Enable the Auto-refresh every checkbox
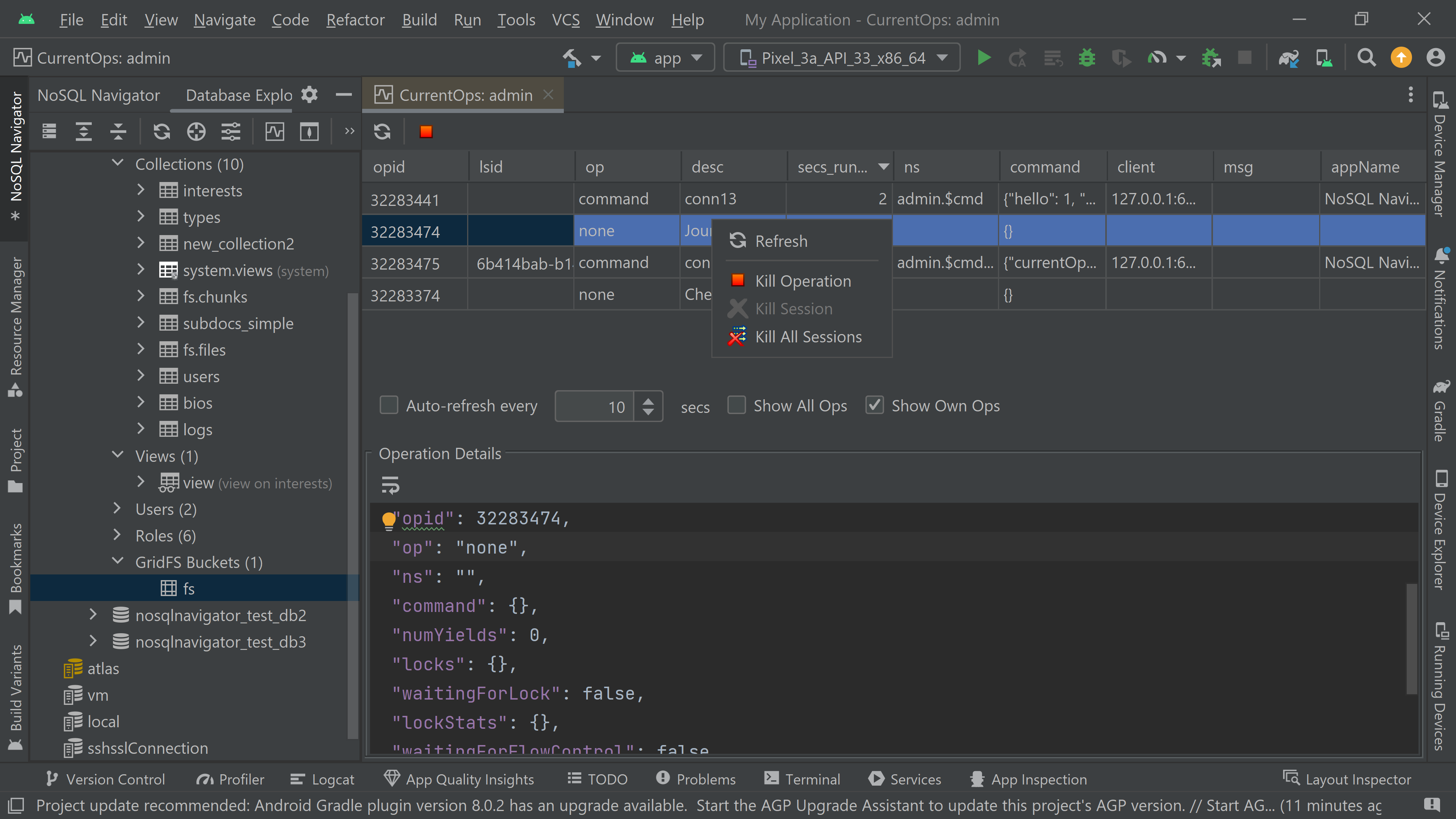 click(389, 405)
